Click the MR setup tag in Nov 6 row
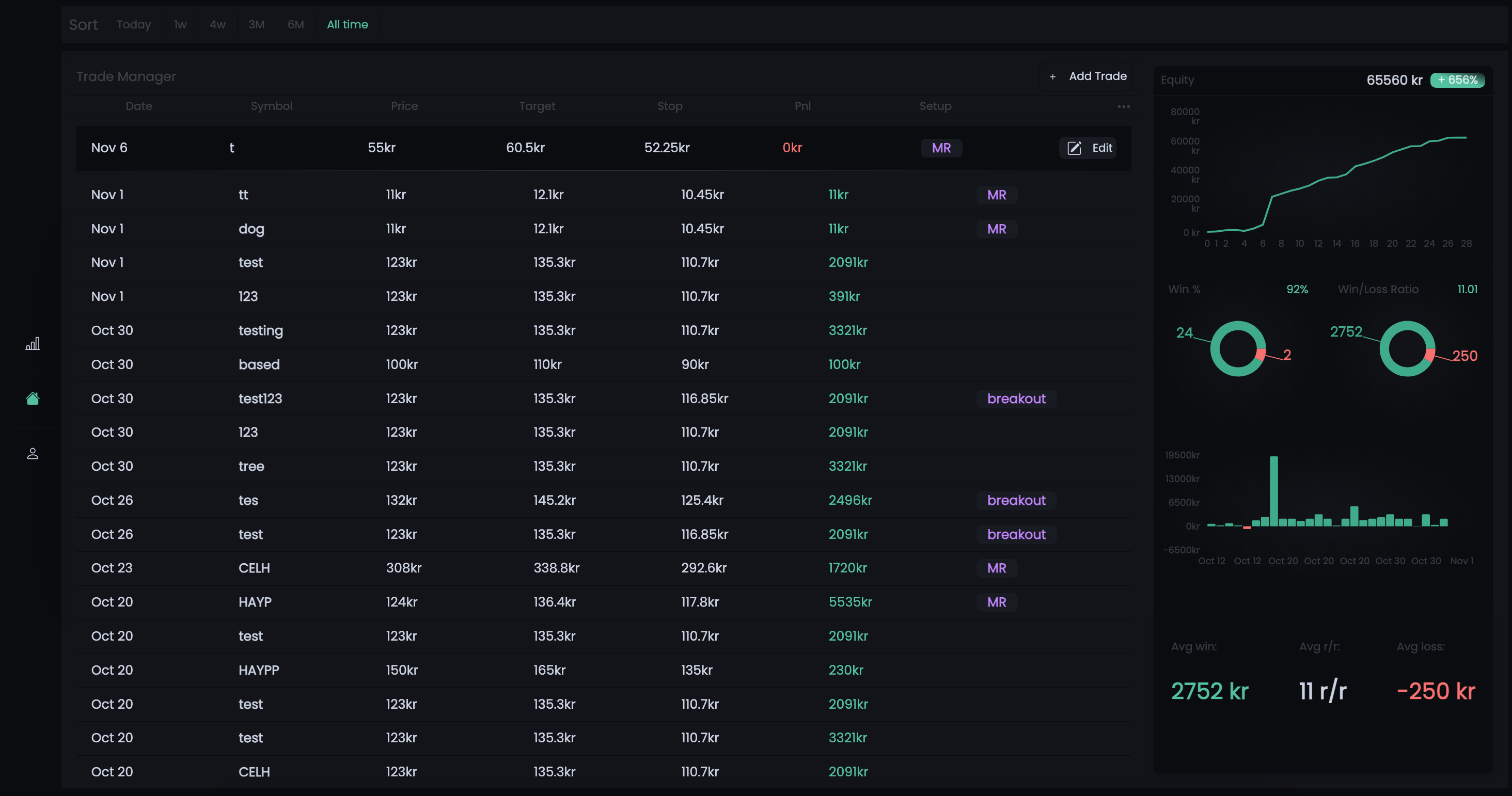Screen dimensions: 1512x796 pyautogui.click(x=941, y=148)
